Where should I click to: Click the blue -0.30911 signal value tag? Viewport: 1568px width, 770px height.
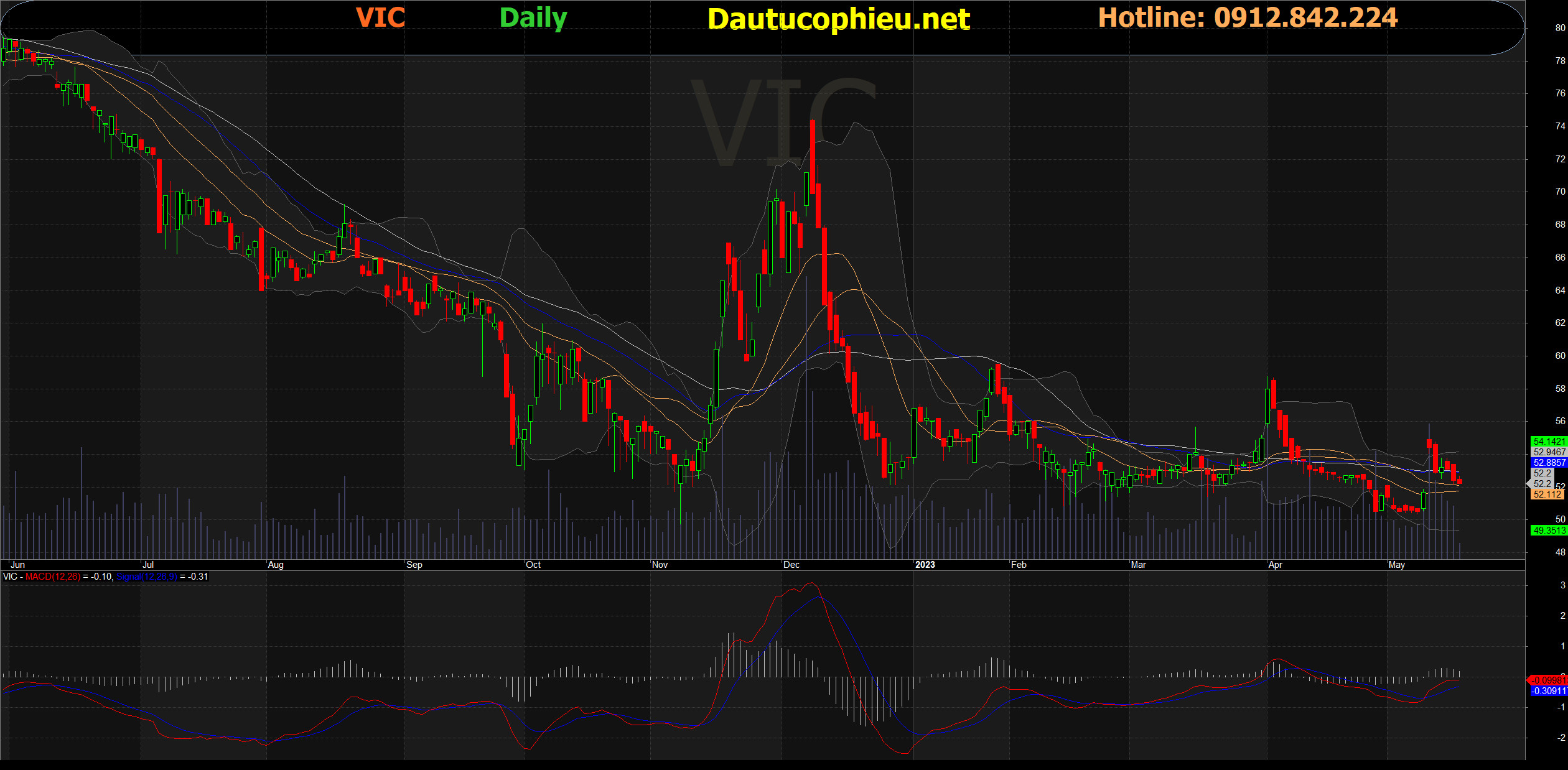point(1548,691)
